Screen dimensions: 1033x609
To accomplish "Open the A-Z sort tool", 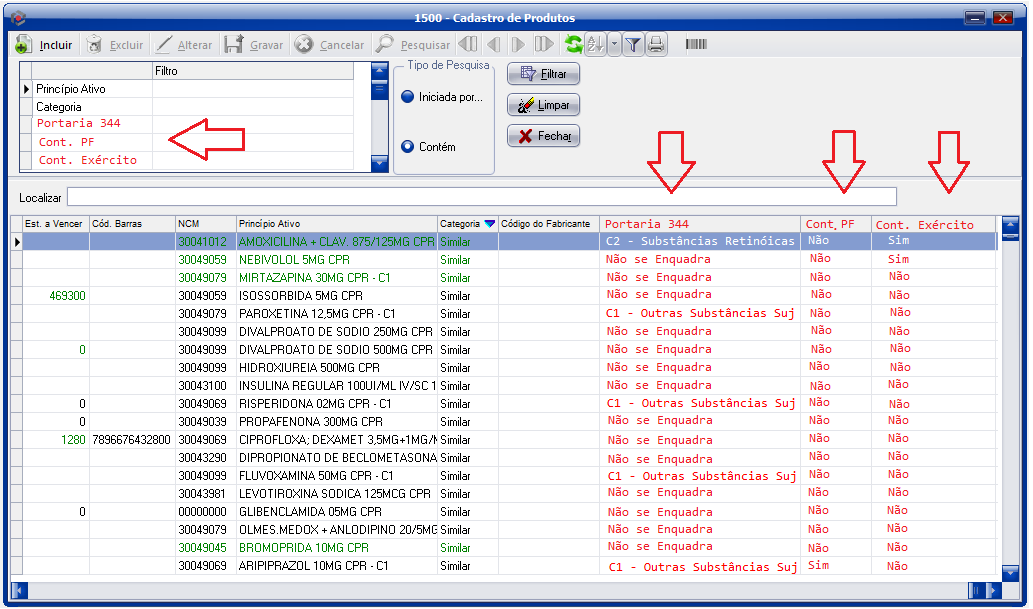I will (x=595, y=45).
